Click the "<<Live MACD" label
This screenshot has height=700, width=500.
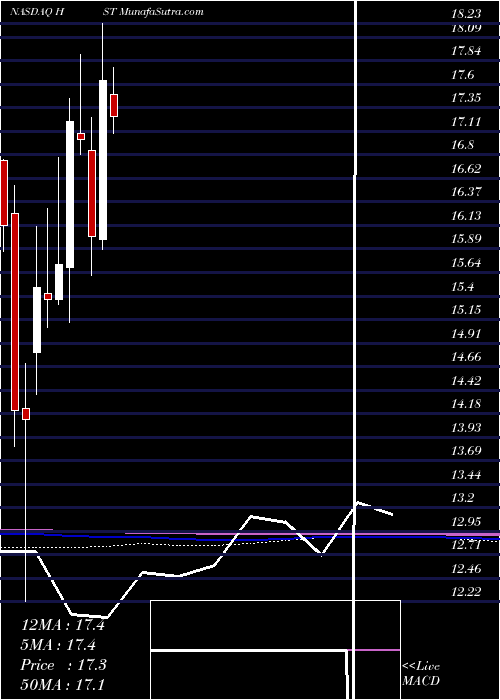coord(421,674)
